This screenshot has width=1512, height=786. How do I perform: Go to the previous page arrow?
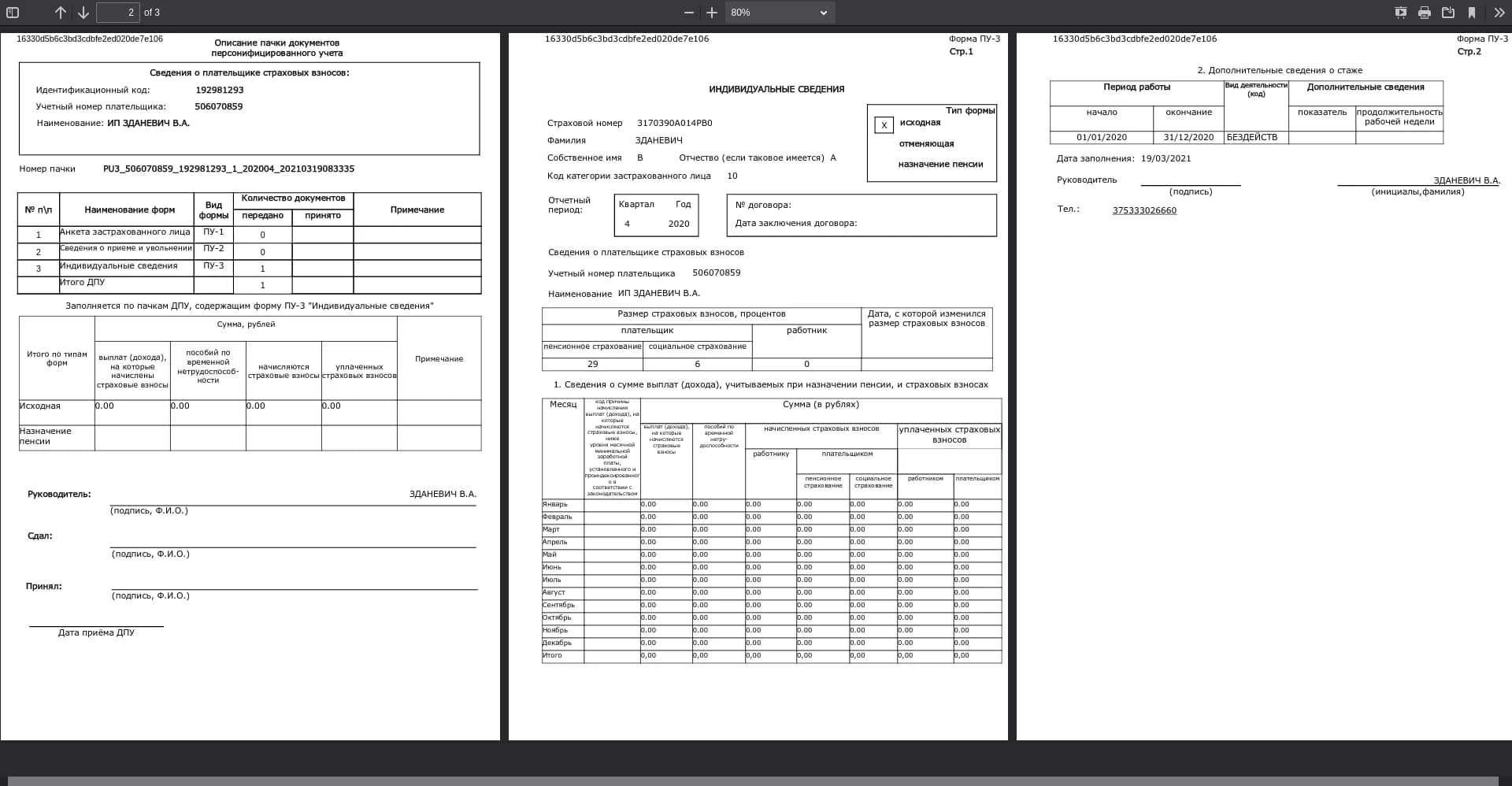point(61,13)
